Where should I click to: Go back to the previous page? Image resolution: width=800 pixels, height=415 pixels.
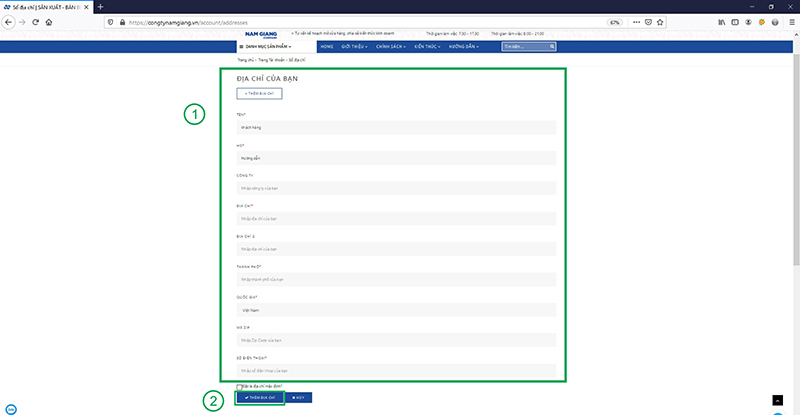[8, 22]
